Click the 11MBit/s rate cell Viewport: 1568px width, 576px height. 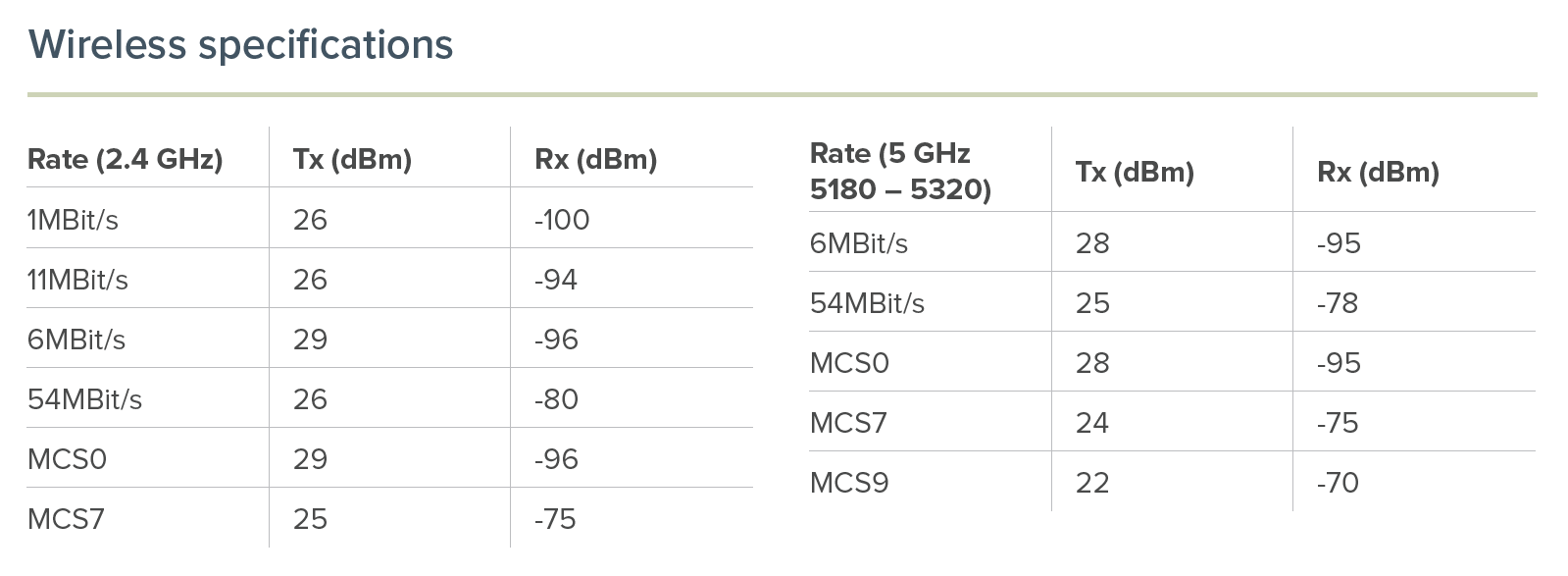click(77, 280)
